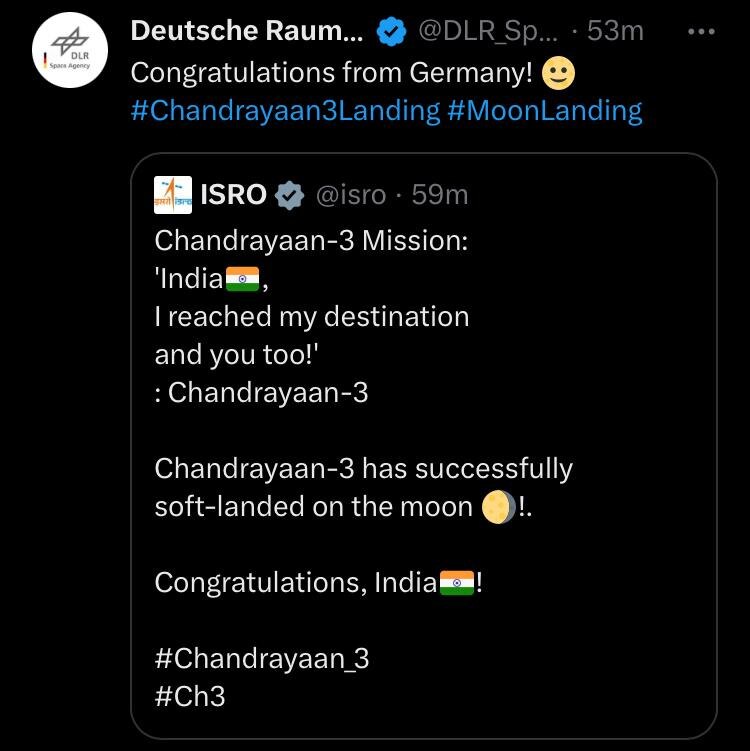Click DLR's blue verified badge
This screenshot has width=750, height=751.
click(390, 32)
